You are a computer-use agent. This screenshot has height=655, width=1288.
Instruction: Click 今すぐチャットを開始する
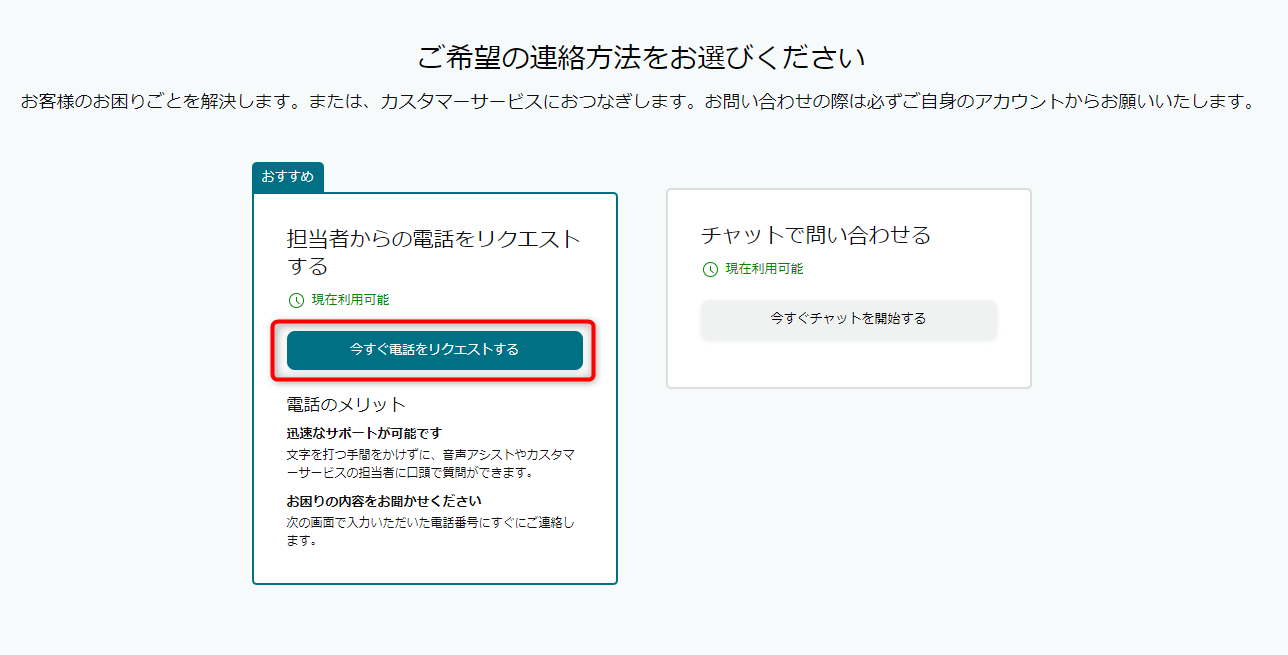(x=848, y=319)
